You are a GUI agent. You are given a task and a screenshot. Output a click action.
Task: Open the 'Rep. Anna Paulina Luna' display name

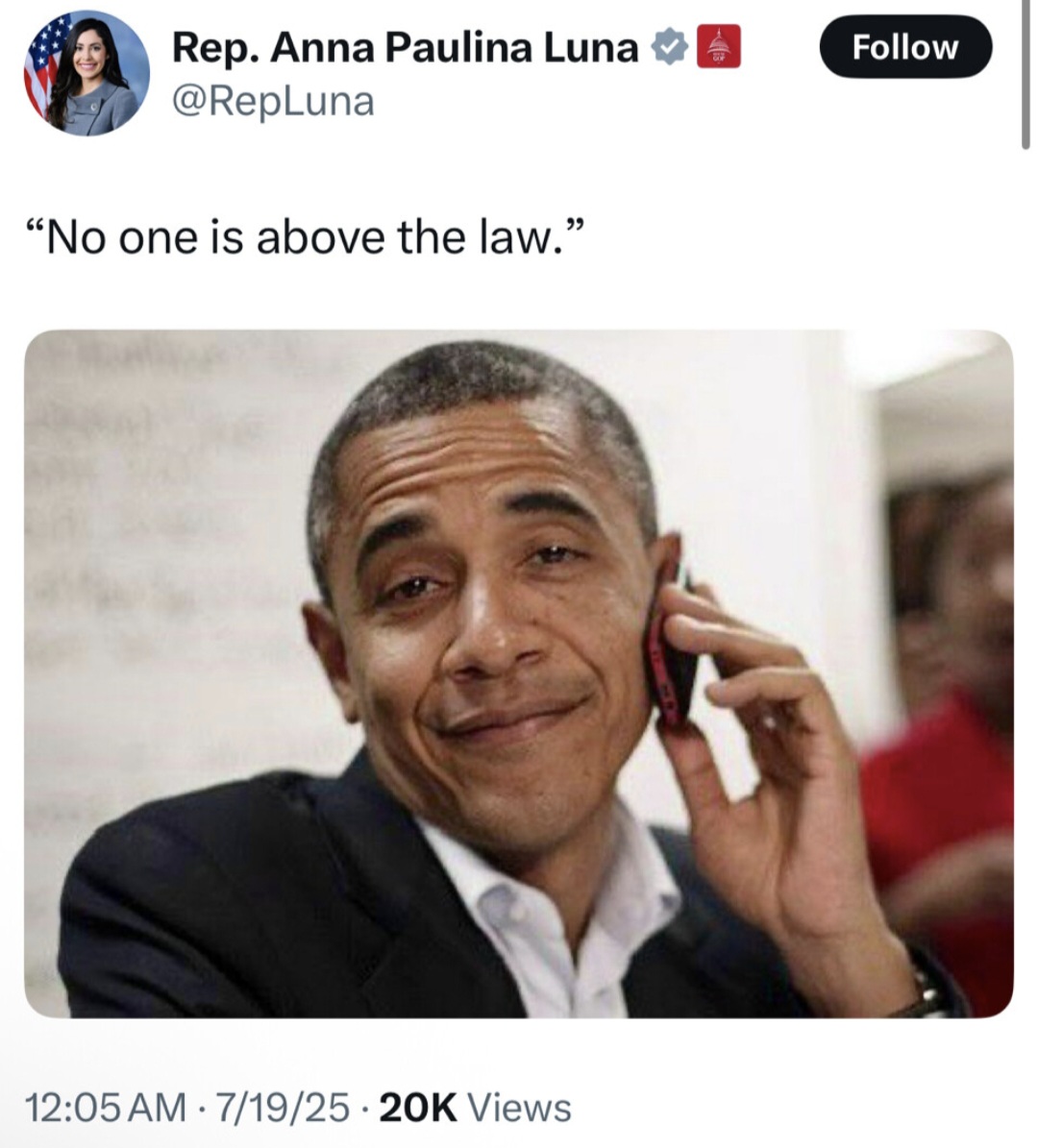pos(405,48)
